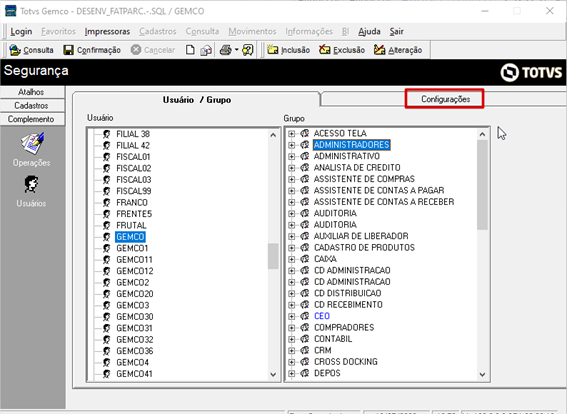Select the FRUTAL user entry

[x=131, y=225]
